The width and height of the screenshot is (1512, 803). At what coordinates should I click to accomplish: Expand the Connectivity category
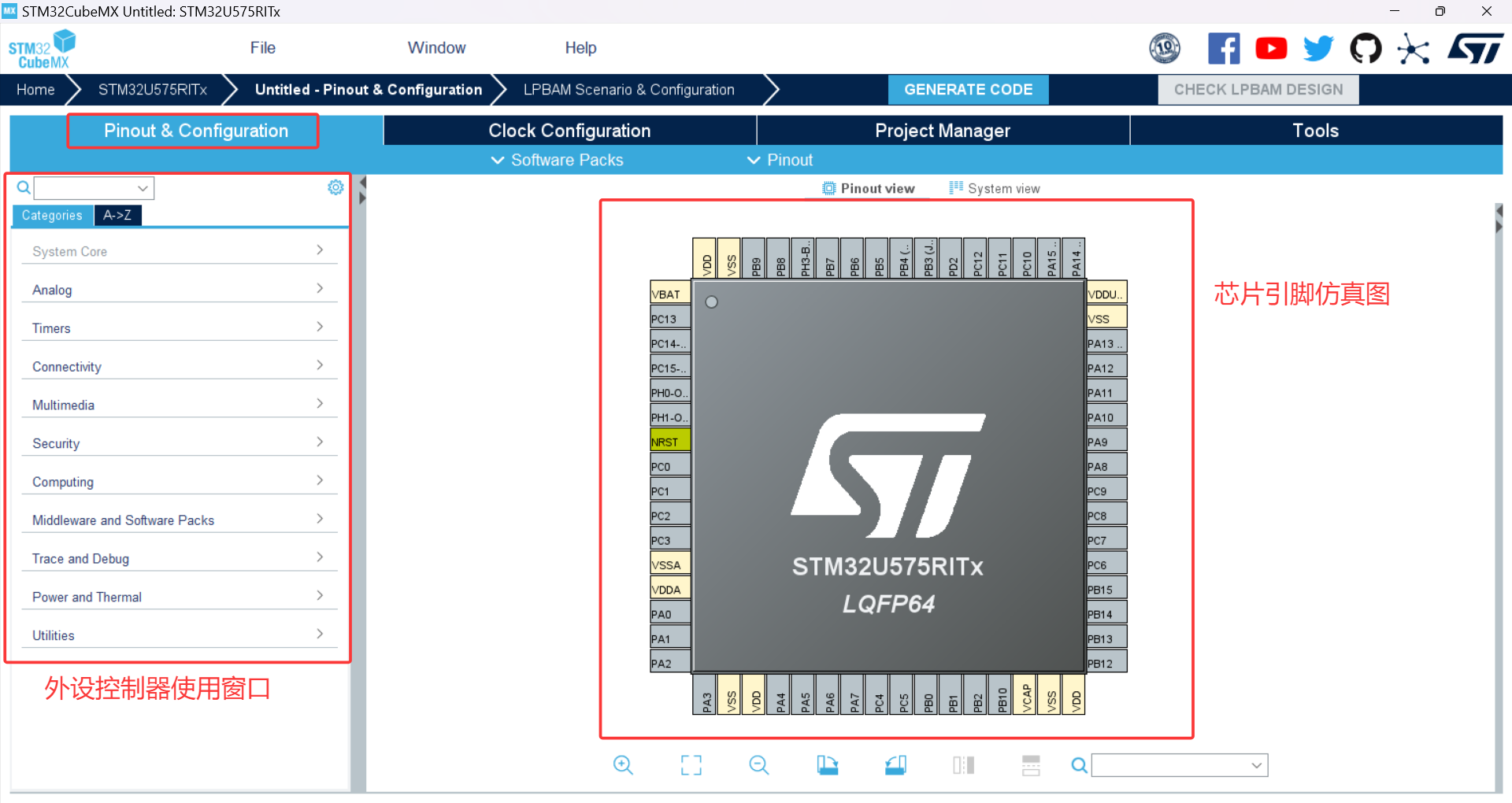pos(179,367)
